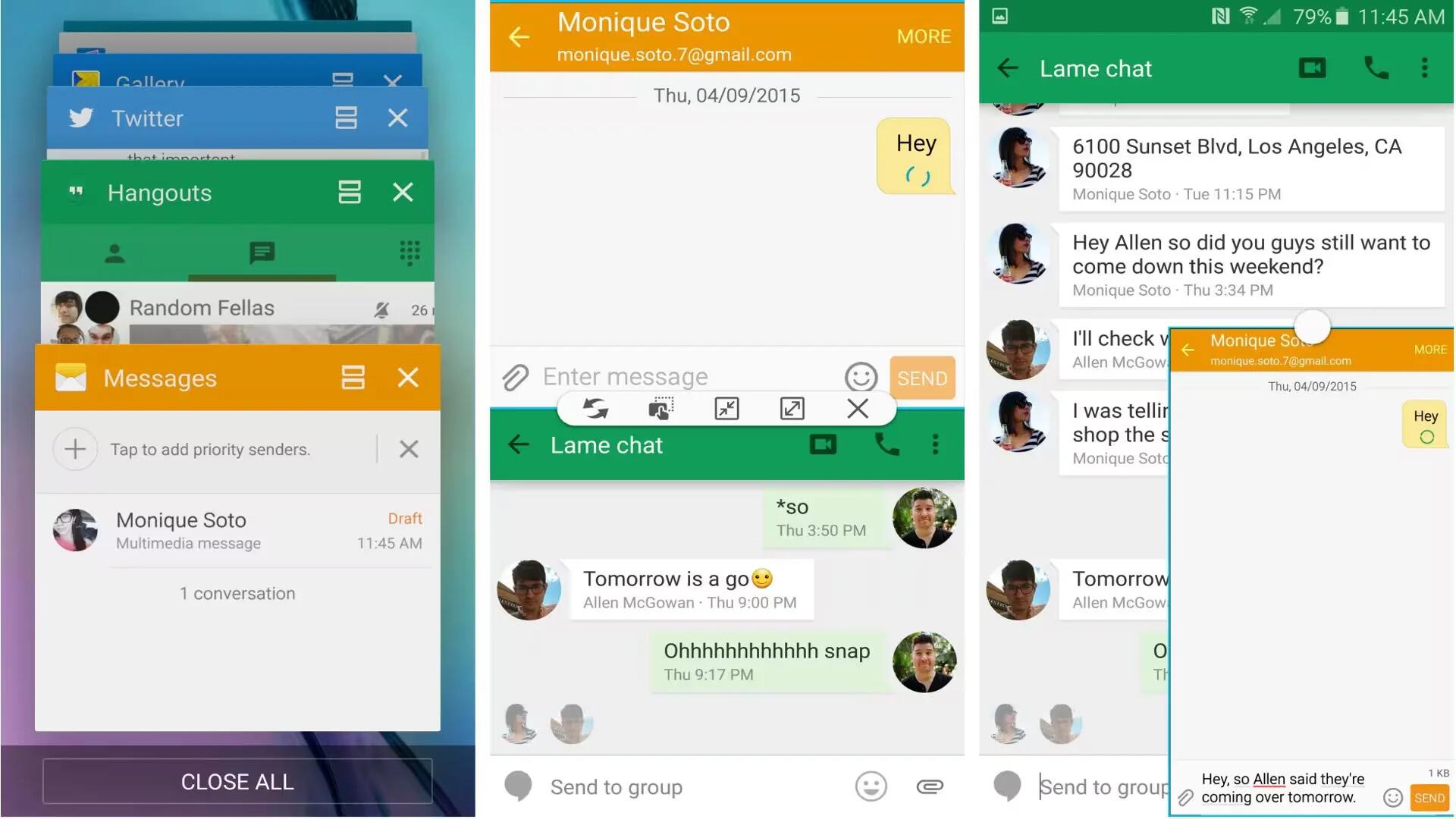
Task: Tap priority senders X to dismiss
Action: 408,448
